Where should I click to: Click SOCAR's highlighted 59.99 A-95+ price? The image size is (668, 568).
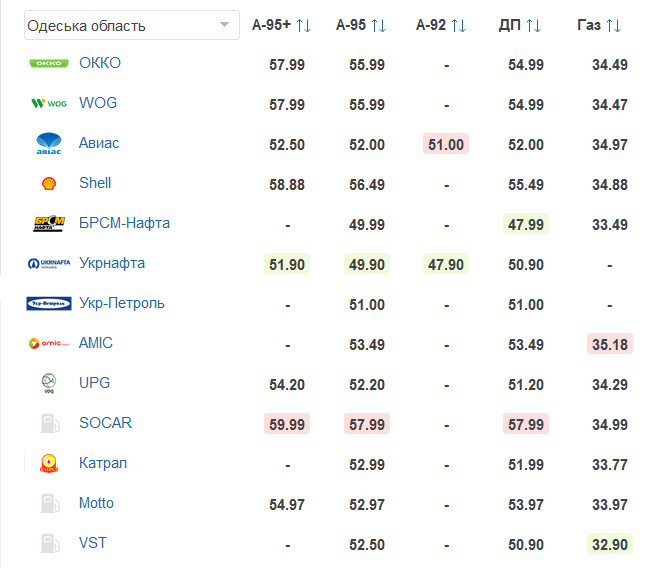[287, 423]
